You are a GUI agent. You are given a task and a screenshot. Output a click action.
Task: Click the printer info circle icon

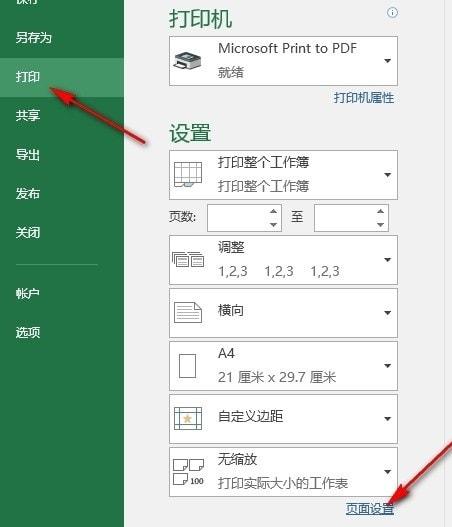(x=392, y=13)
